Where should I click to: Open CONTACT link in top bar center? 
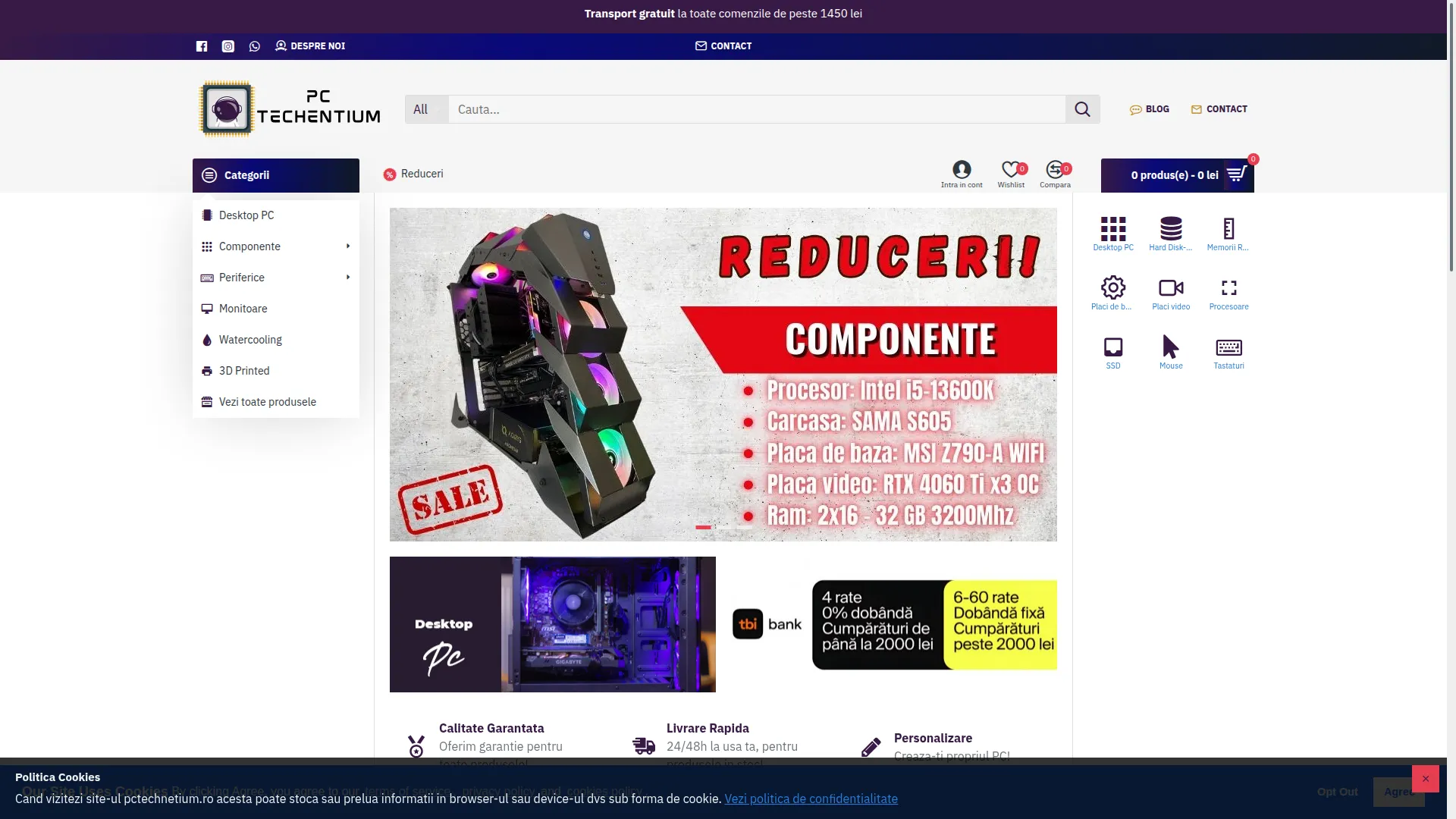(x=723, y=46)
